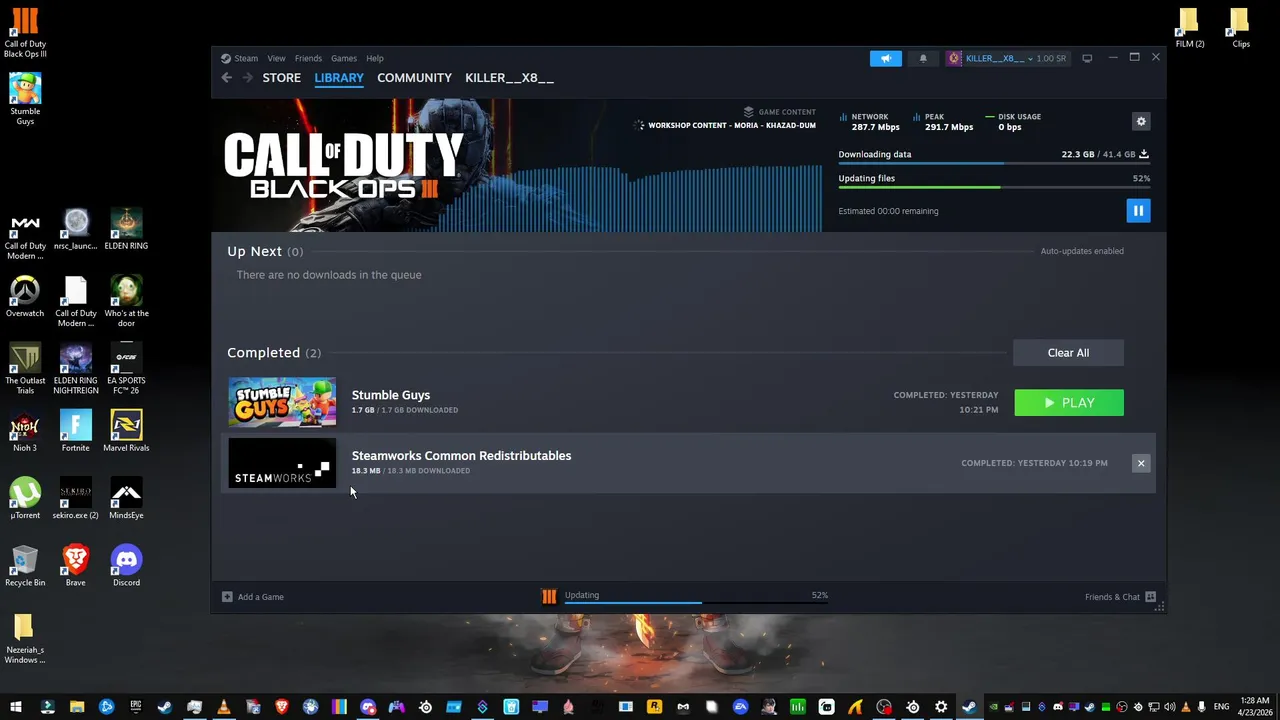Open the Windows Start menu
Screen dimensions: 1280x720
[15, 707]
